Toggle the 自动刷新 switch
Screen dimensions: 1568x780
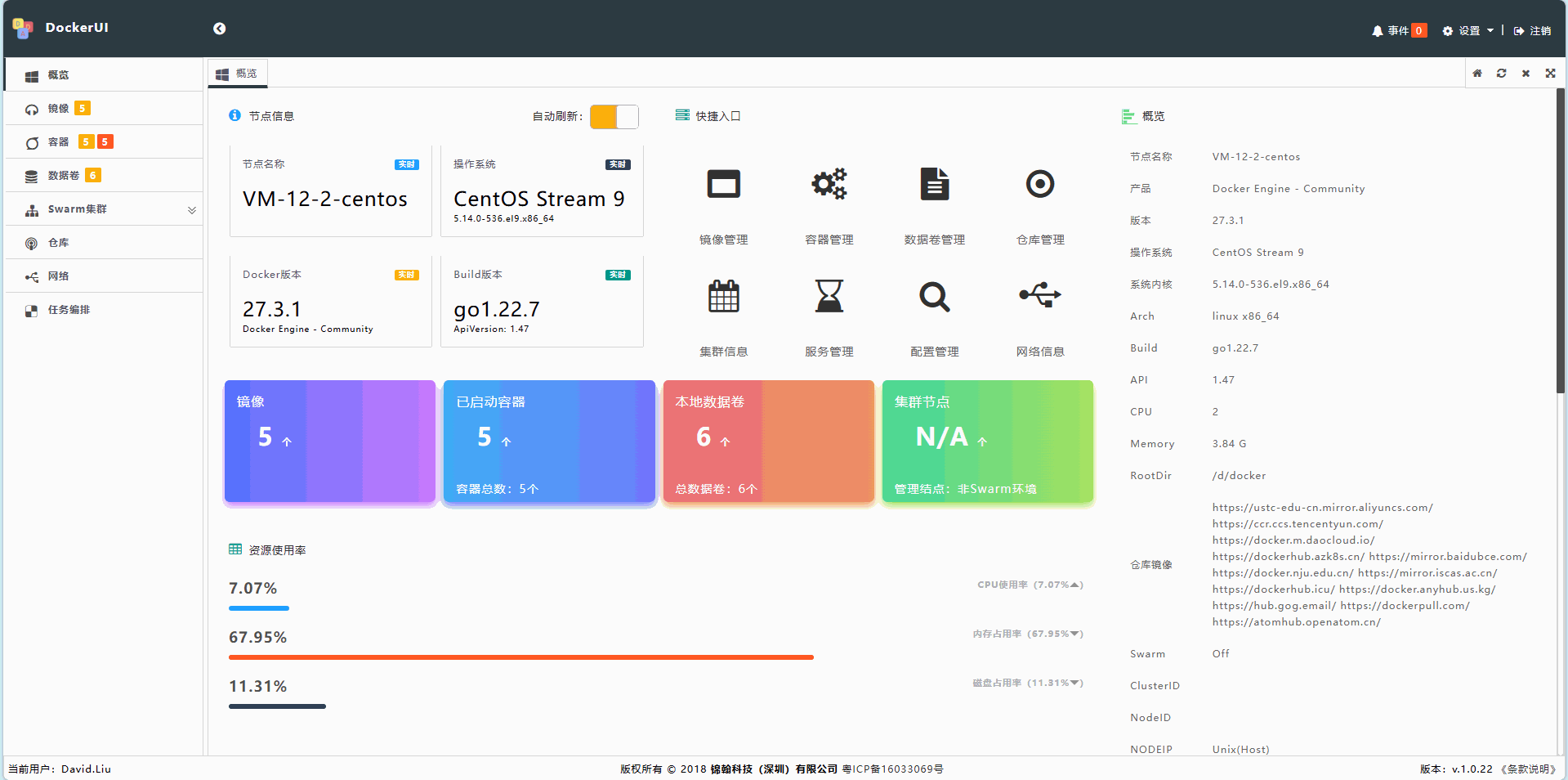coord(614,117)
